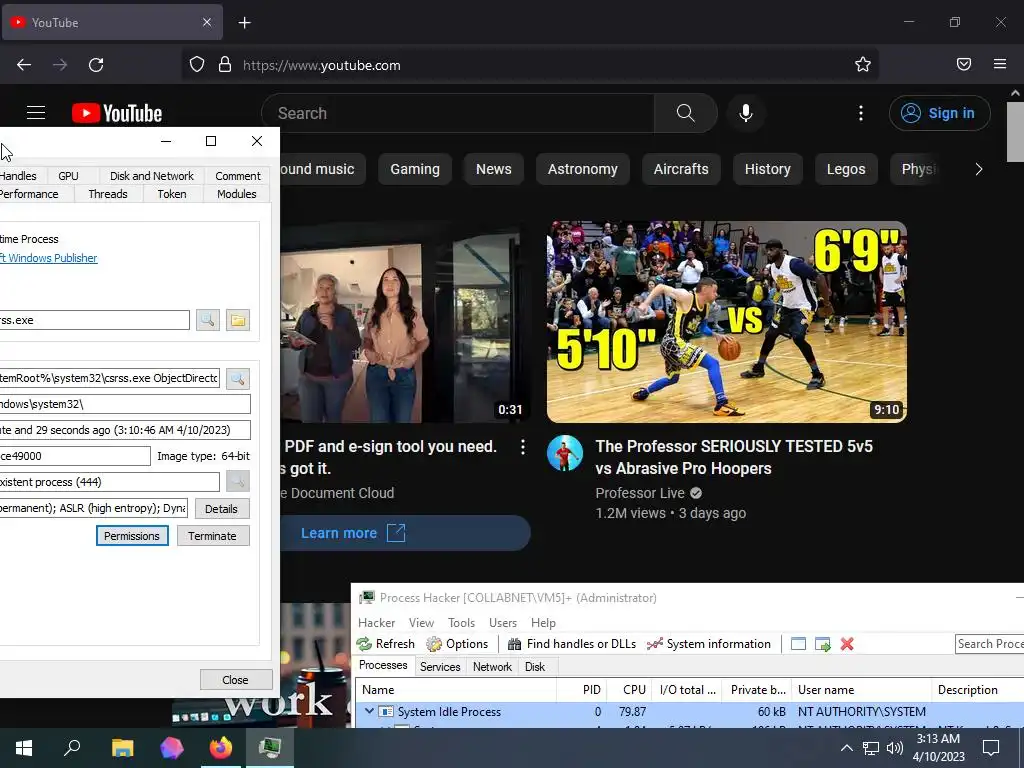The height and width of the screenshot is (768, 1024).
Task: Open Hacker menu in Process Hacker
Action: tap(376, 622)
